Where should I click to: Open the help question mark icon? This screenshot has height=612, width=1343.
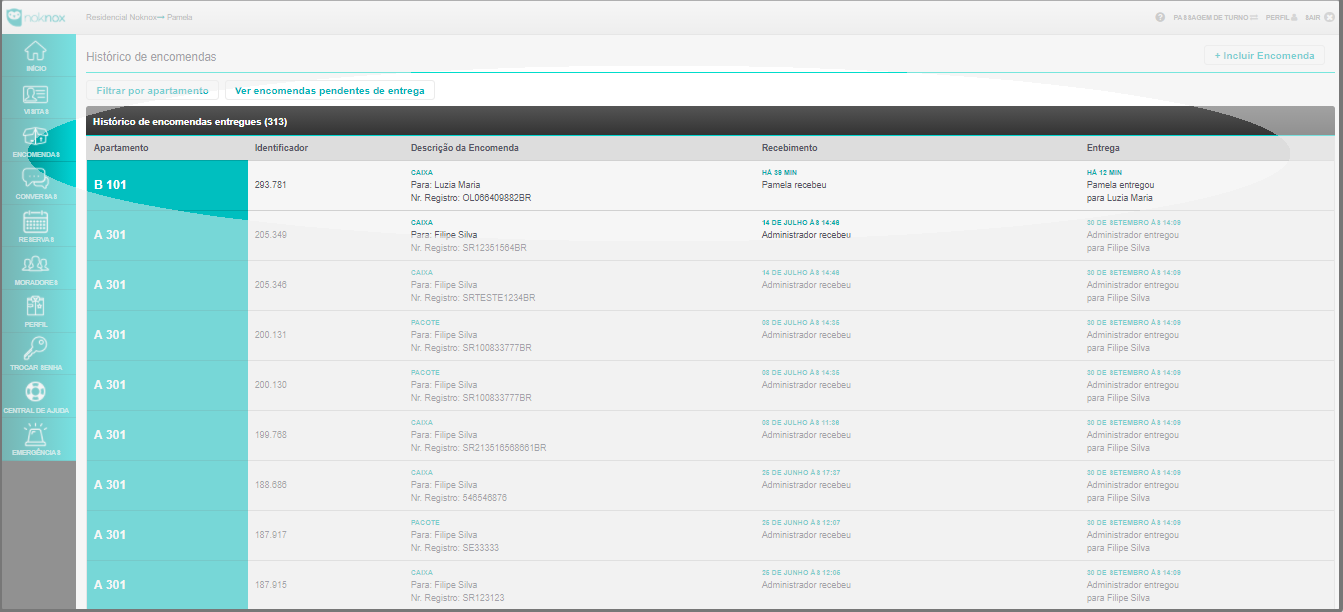click(1160, 17)
